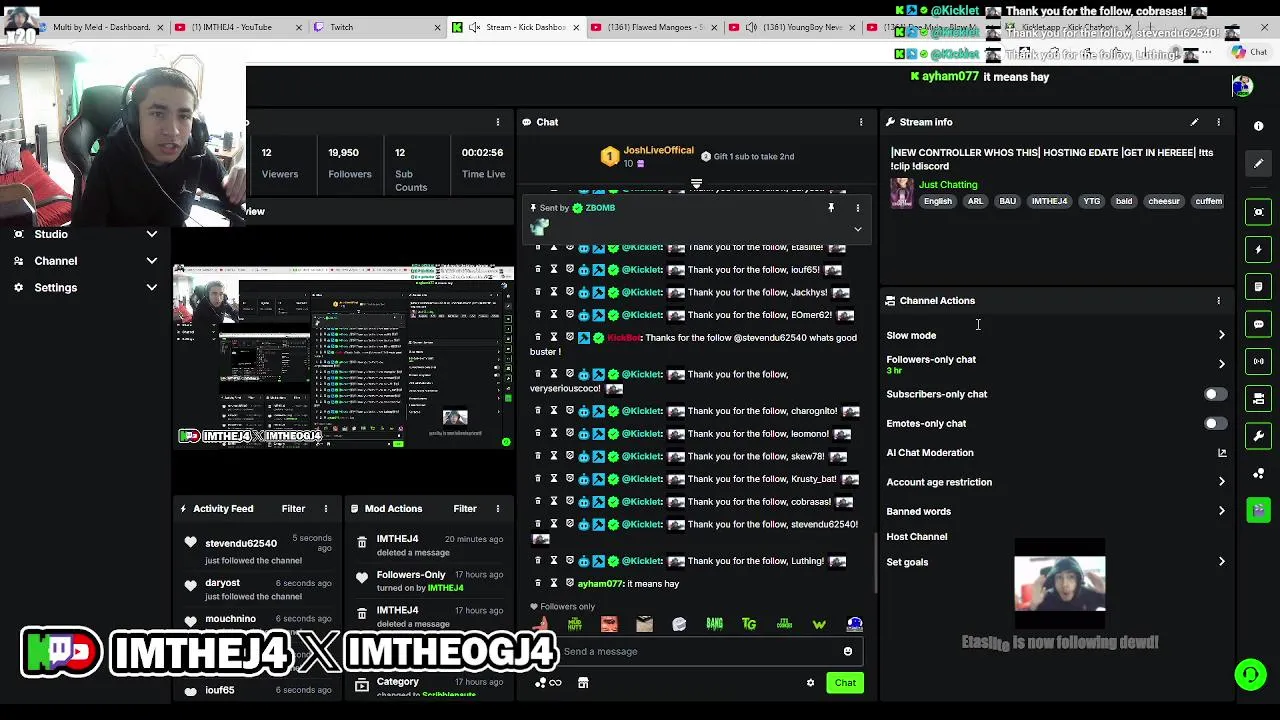Open Chat panel options menu
The height and width of the screenshot is (720, 1280).
pos(860,122)
